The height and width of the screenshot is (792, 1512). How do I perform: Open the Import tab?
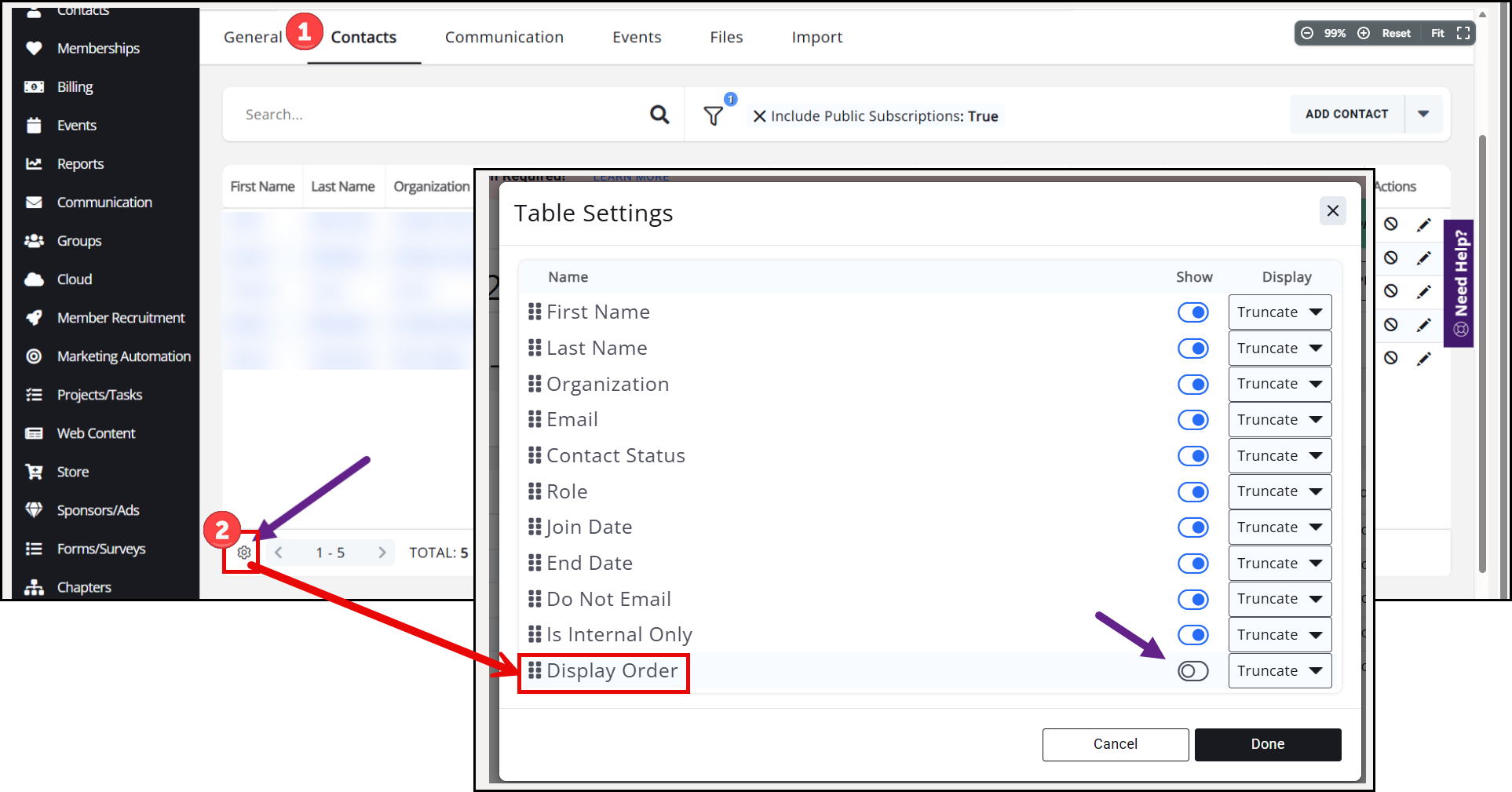(816, 37)
